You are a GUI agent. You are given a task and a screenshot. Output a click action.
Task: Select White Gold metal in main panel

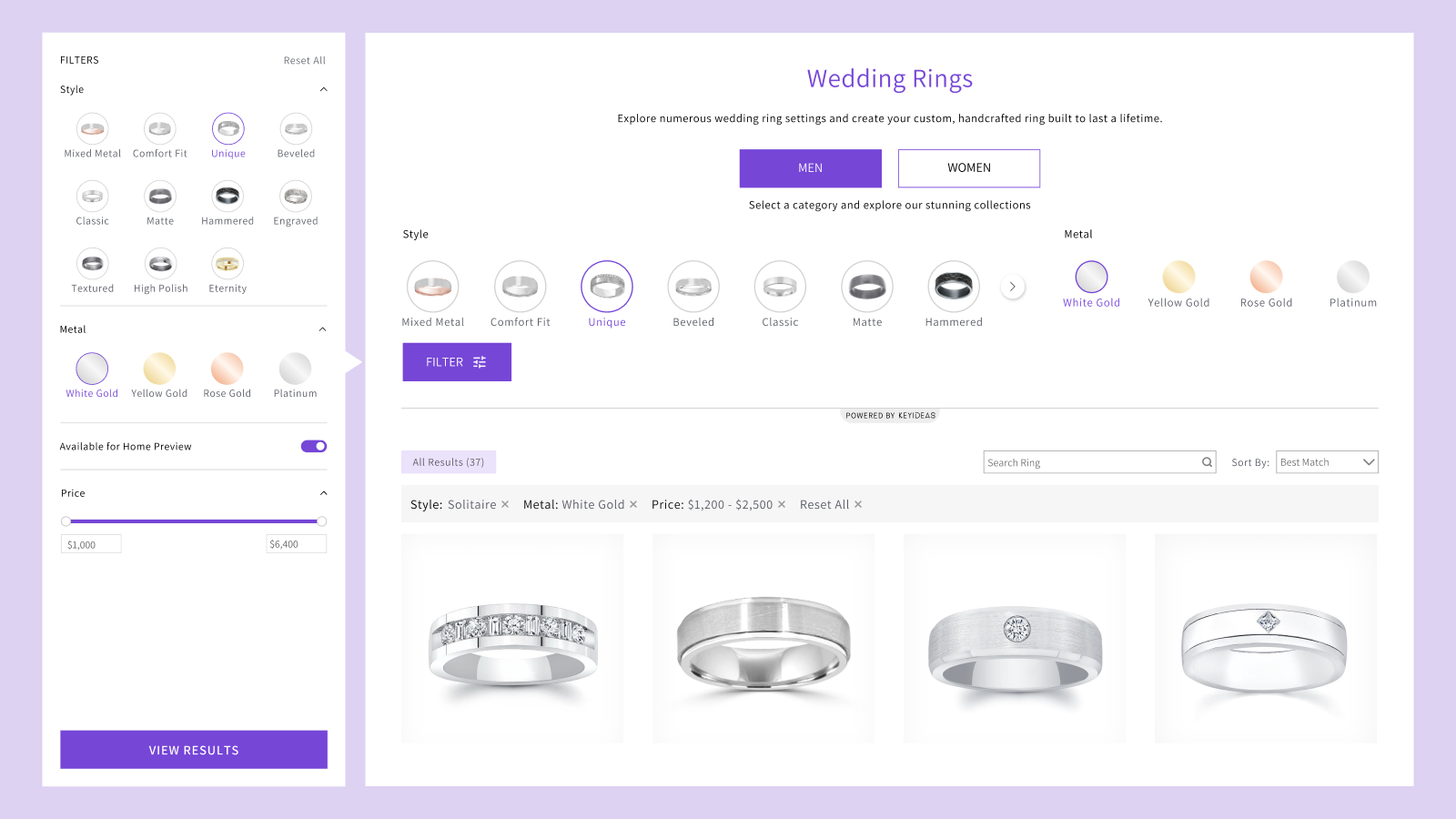point(1091,277)
